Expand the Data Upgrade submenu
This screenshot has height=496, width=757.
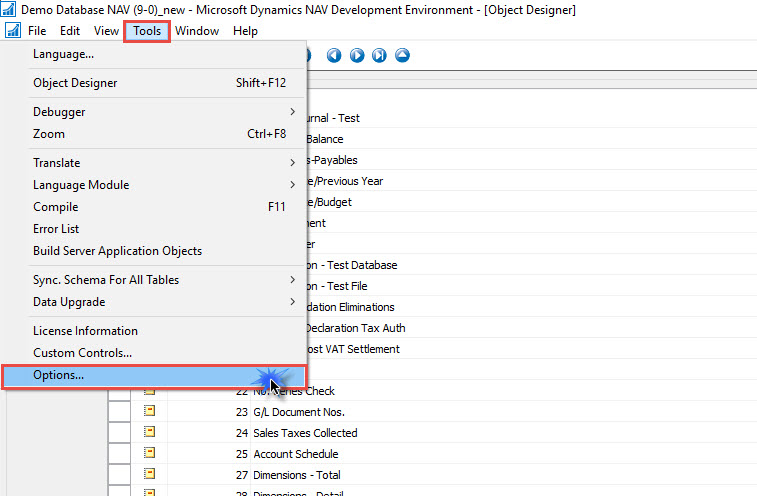pyautogui.click(x=154, y=302)
